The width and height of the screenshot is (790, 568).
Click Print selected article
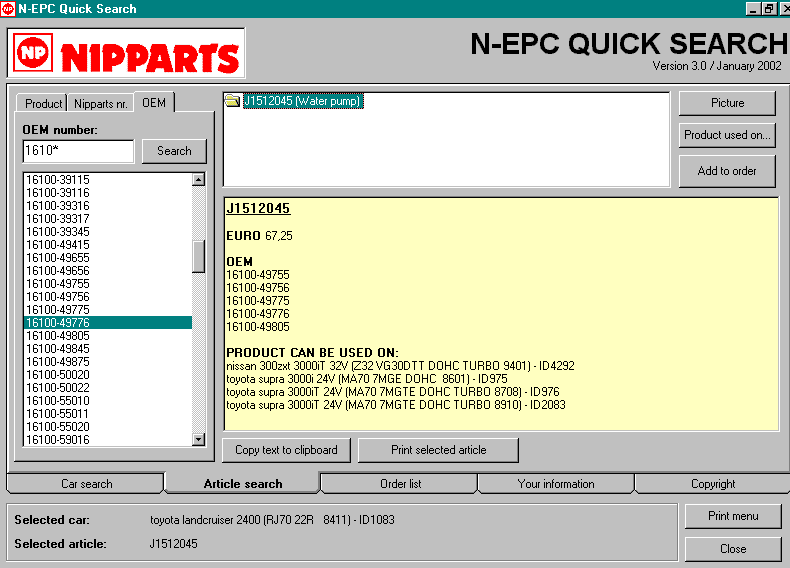pos(438,450)
